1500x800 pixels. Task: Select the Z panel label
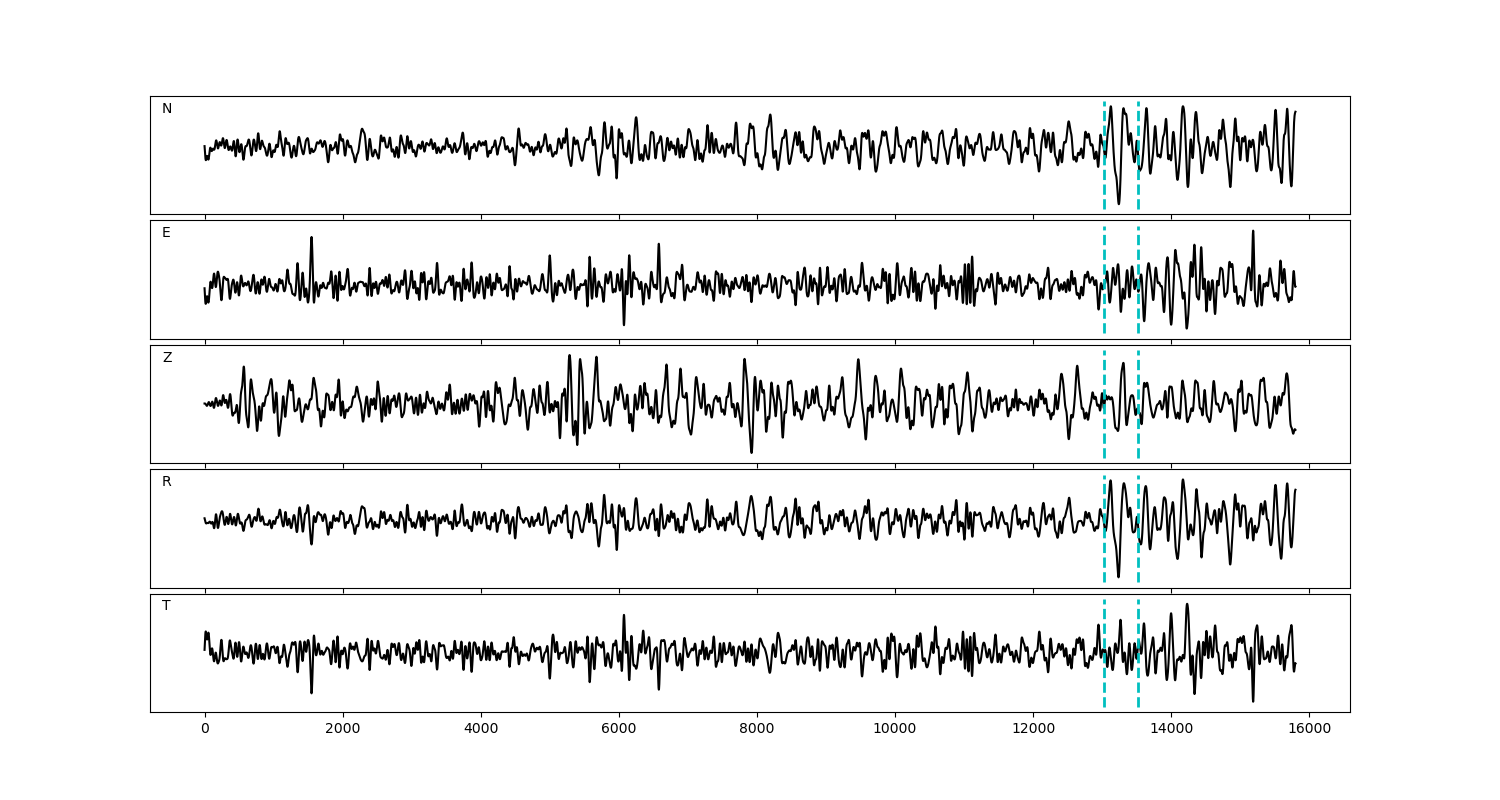[167, 358]
